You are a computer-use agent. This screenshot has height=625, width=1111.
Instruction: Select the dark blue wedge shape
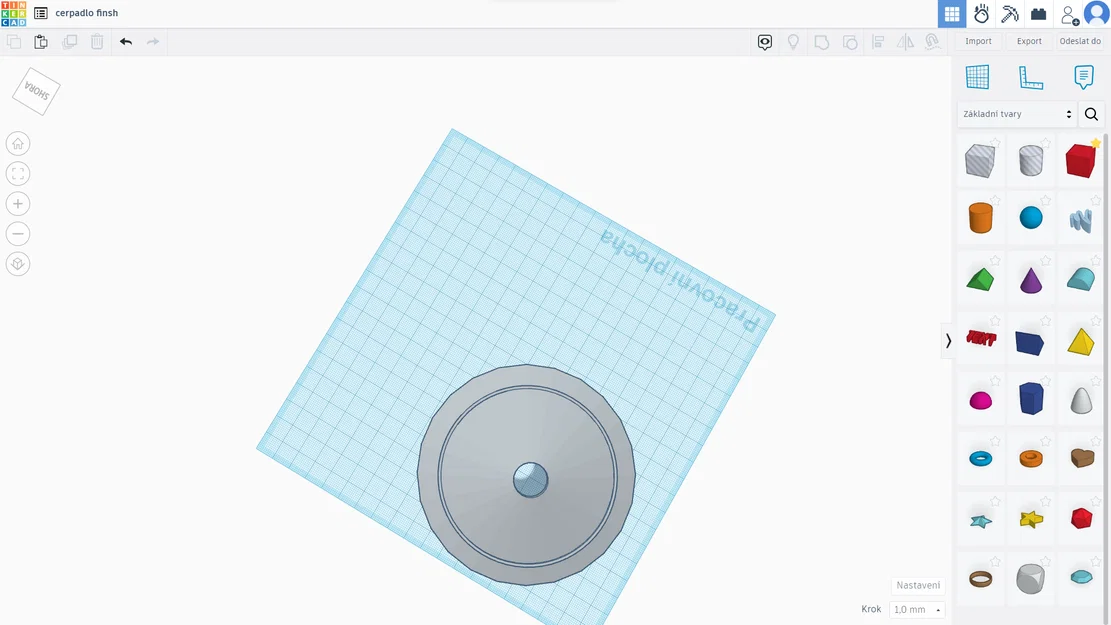[x=1030, y=342]
